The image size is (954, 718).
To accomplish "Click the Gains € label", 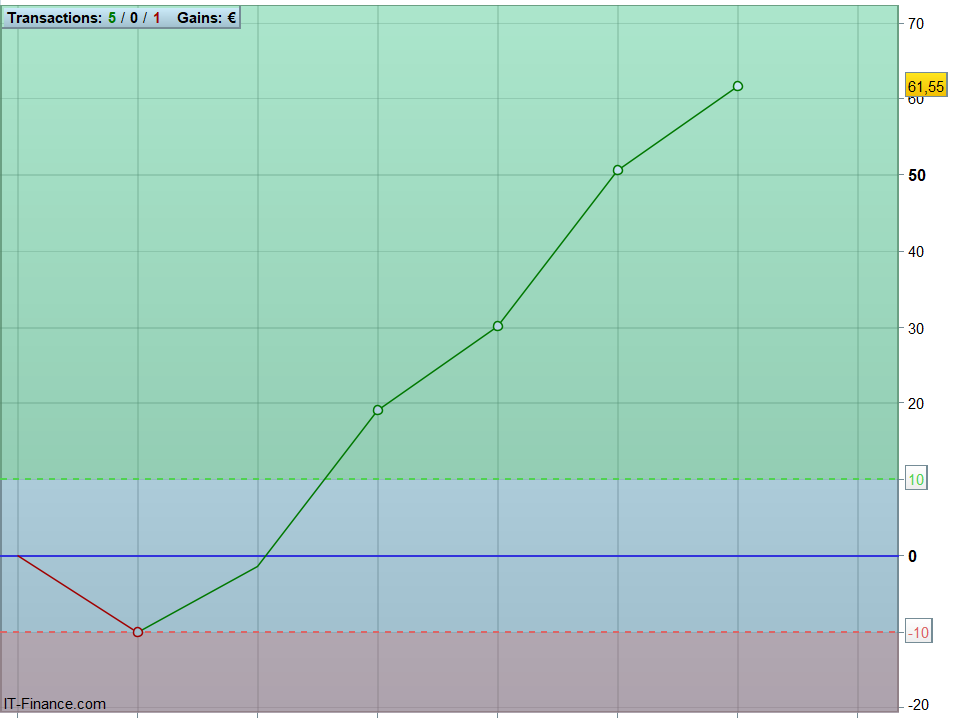I will [x=206, y=18].
